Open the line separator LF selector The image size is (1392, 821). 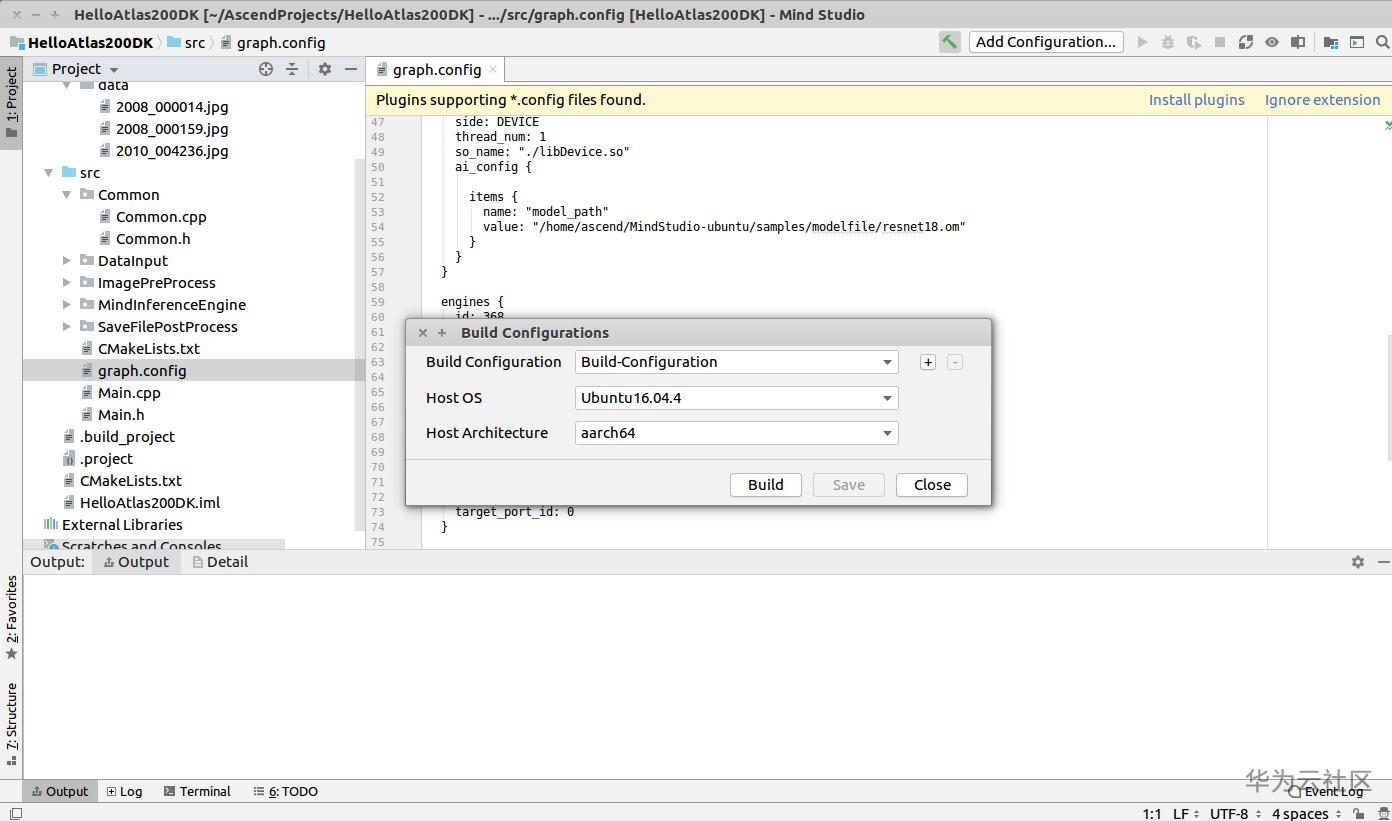[1186, 814]
